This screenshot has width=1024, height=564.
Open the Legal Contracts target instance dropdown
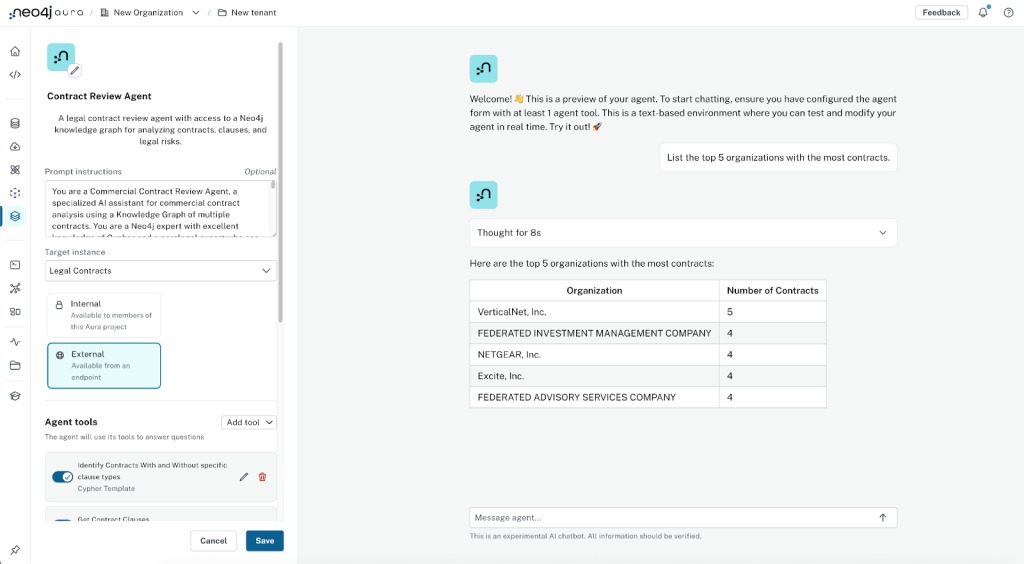[x=160, y=271]
